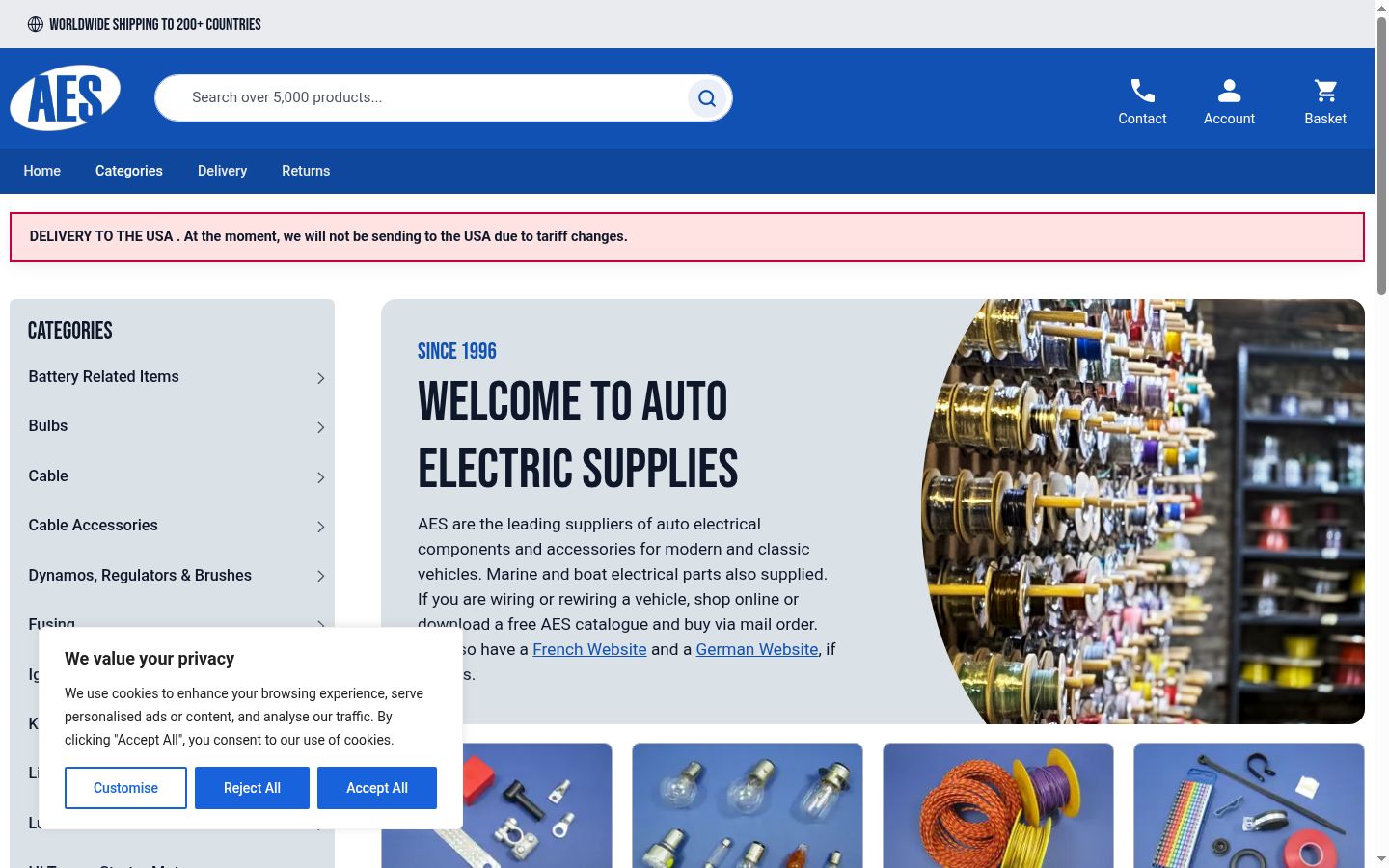Open Cable category link

pyautogui.click(x=48, y=475)
